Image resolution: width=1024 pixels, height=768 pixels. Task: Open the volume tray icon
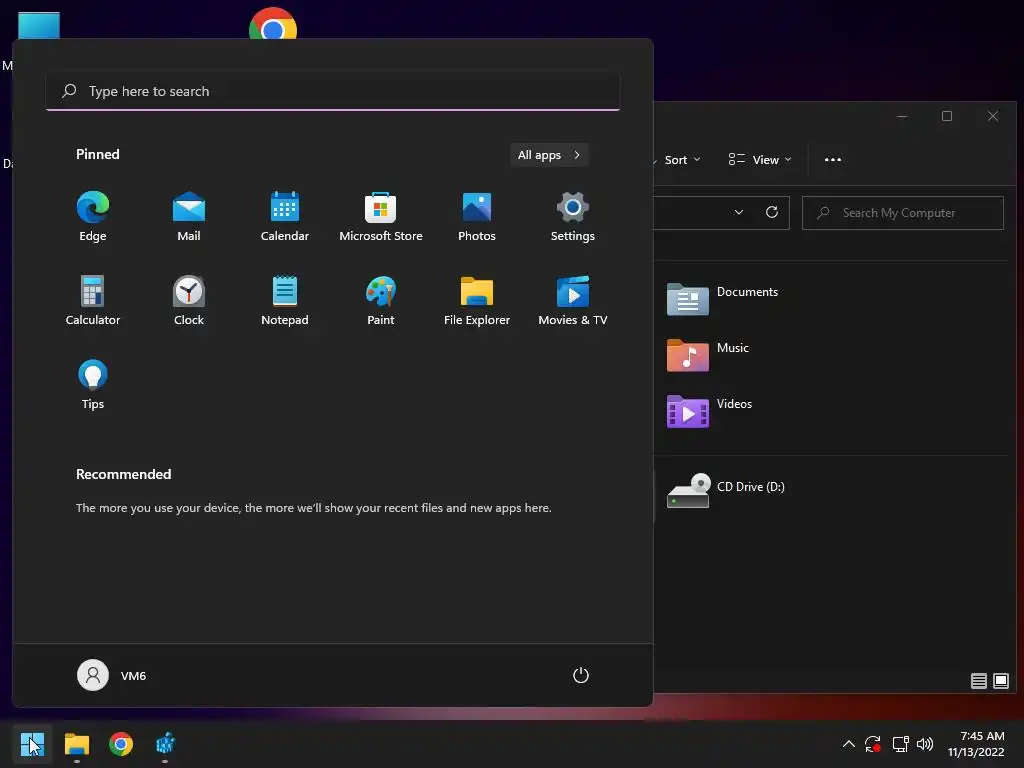(925, 744)
